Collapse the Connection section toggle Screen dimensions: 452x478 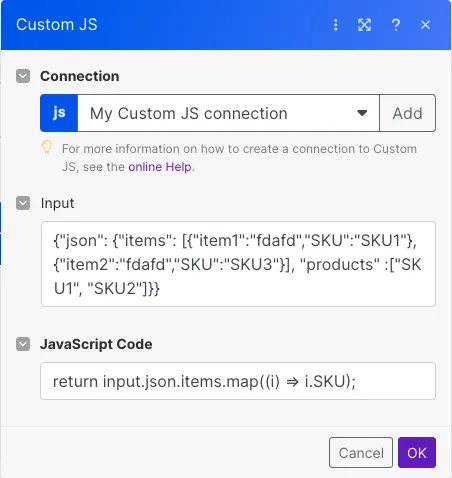[x=23, y=76]
